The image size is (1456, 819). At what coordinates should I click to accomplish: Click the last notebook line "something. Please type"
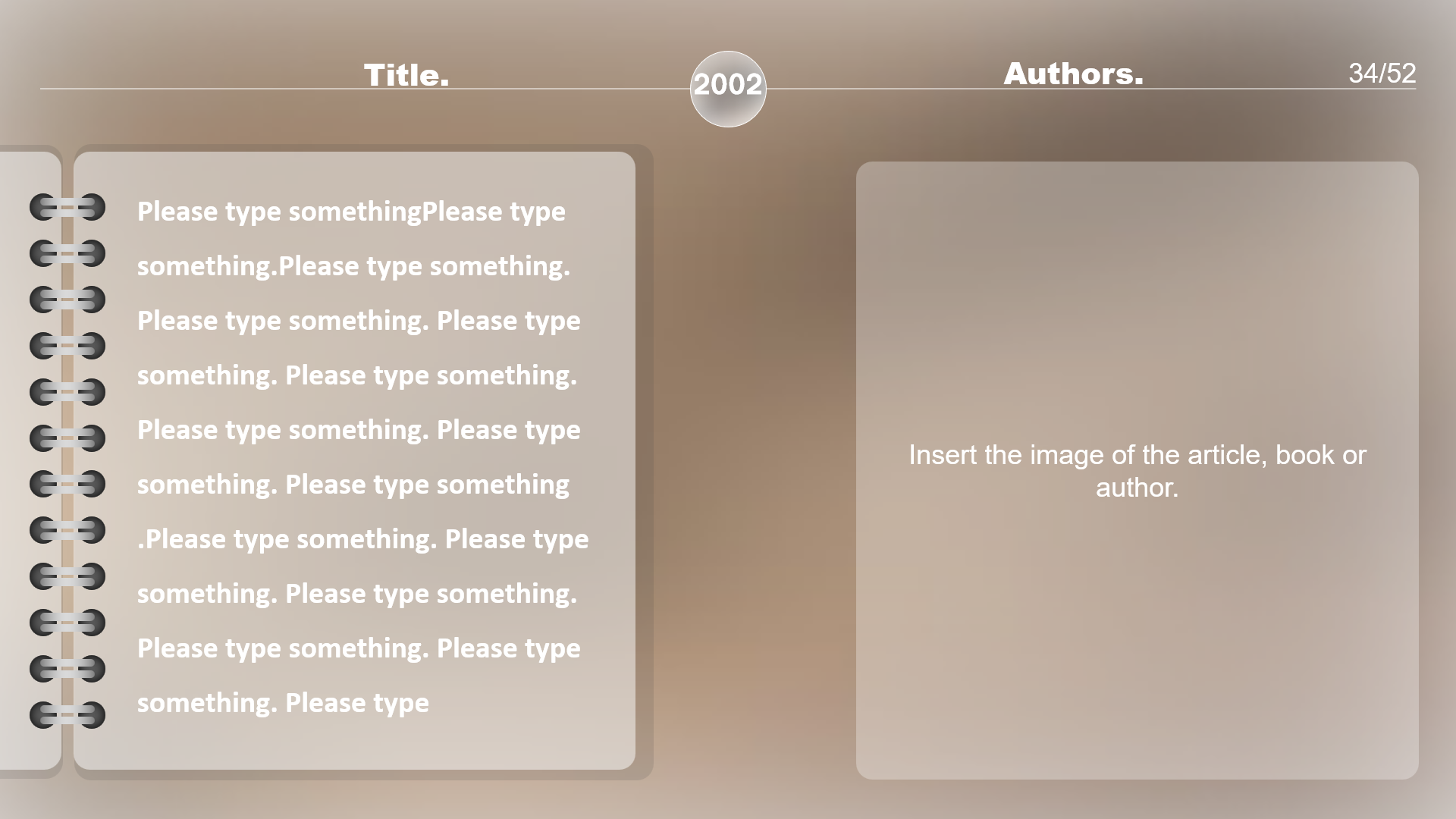pyautogui.click(x=283, y=703)
